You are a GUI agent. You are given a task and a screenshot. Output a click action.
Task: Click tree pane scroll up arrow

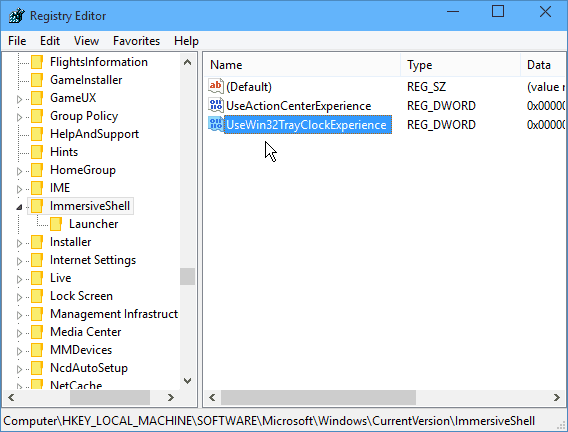pyautogui.click(x=187, y=62)
